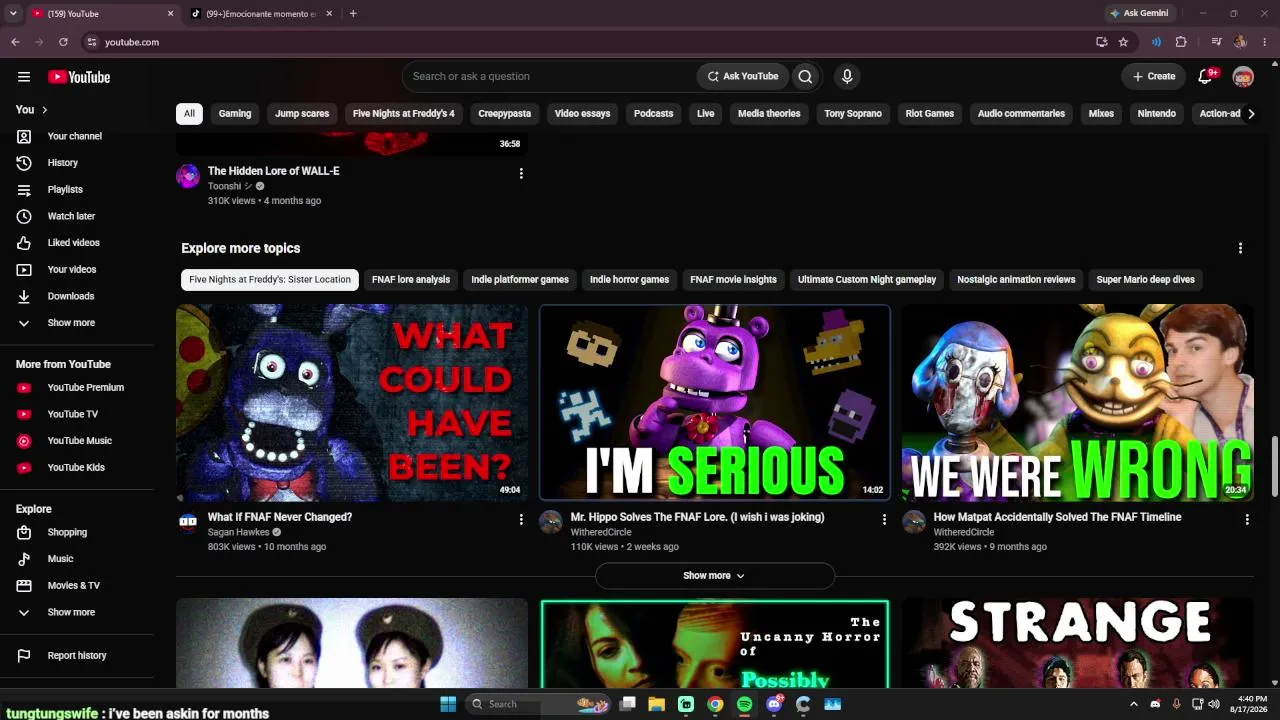Screen dimensions: 1280x720
Task: Open the WE WERE WRONG video thumbnail
Action: pyautogui.click(x=1078, y=402)
